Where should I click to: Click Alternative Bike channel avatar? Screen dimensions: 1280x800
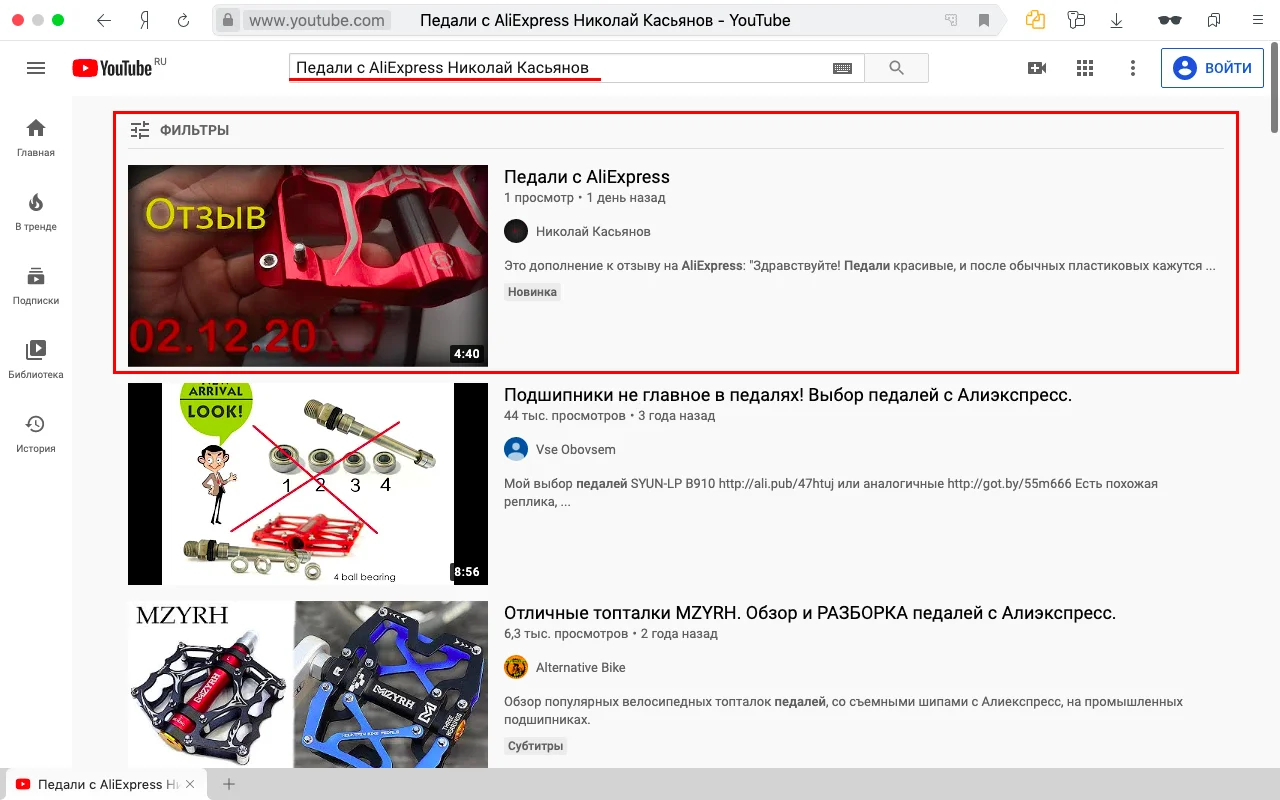[x=516, y=667]
